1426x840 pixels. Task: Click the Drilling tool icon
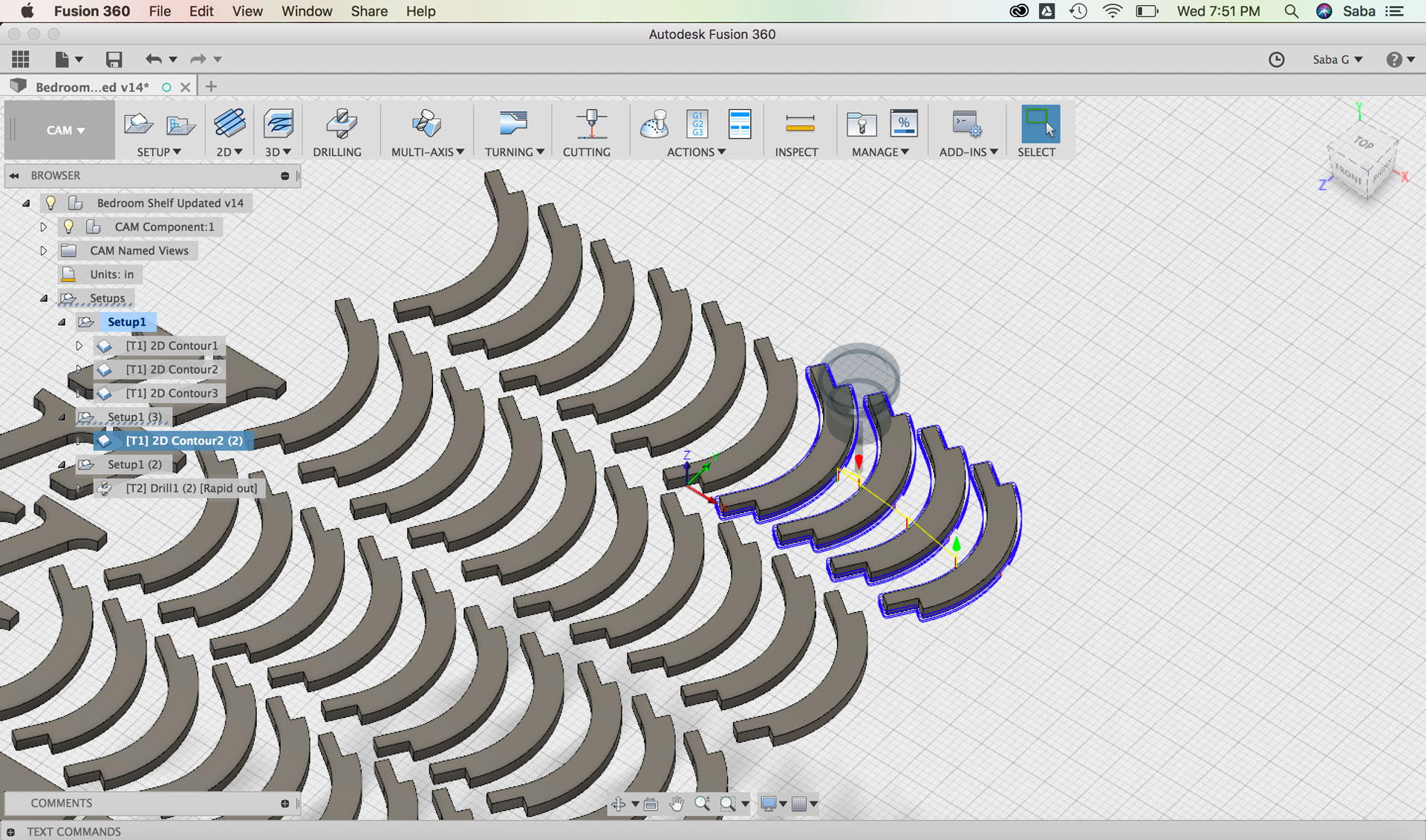coord(341,124)
